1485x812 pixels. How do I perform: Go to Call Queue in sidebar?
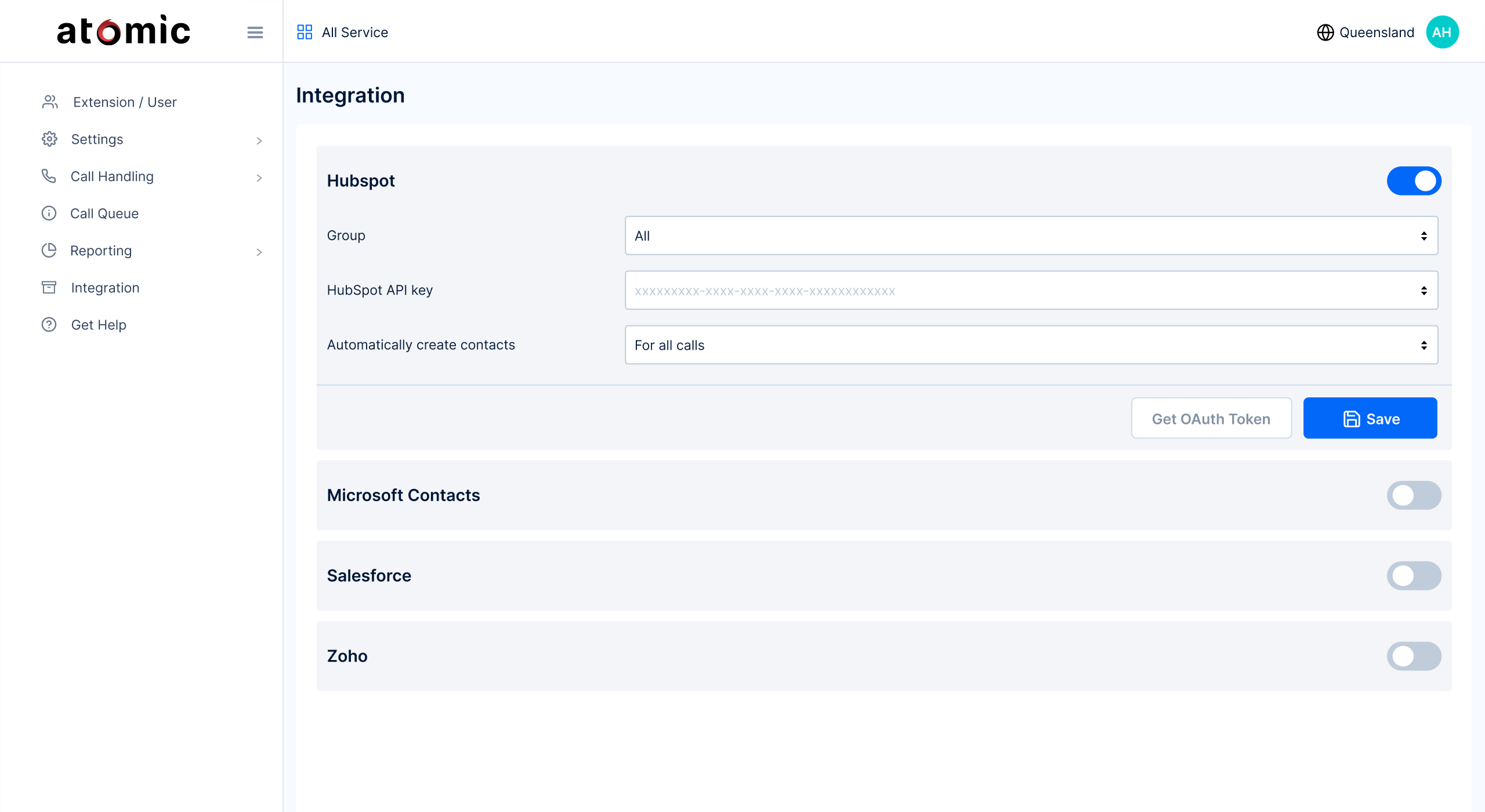[x=104, y=213]
